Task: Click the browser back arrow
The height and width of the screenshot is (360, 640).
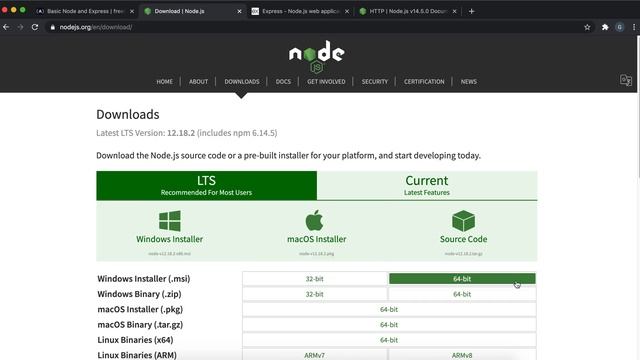Action: (6, 27)
